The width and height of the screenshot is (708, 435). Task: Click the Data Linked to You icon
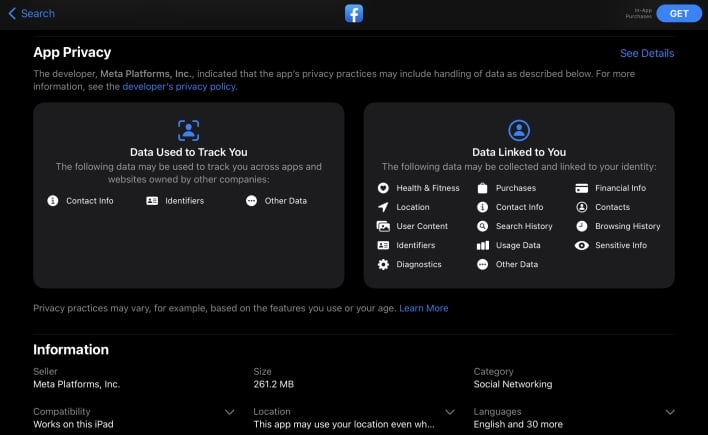pos(519,131)
